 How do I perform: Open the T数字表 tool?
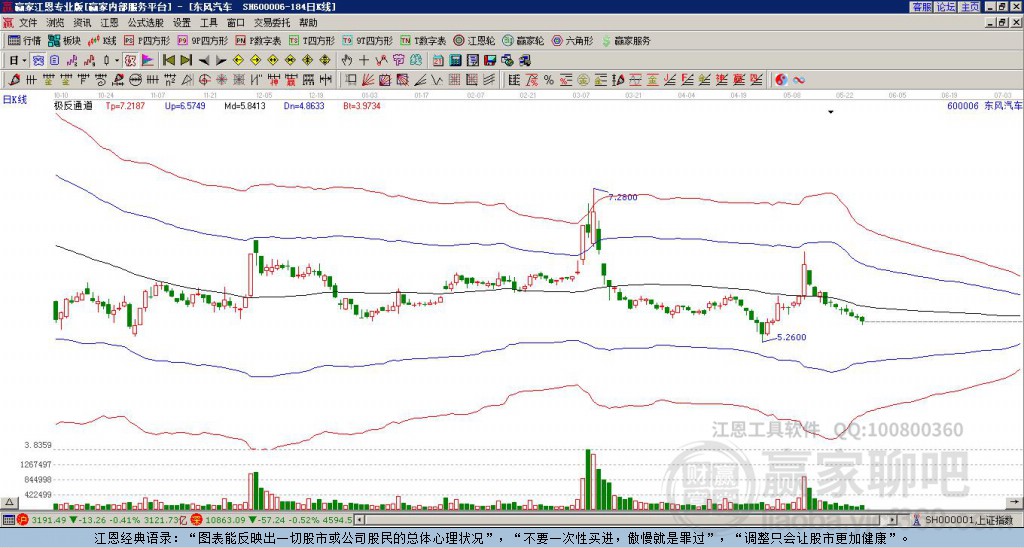423,40
